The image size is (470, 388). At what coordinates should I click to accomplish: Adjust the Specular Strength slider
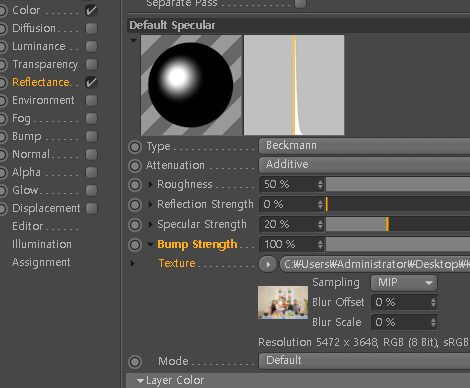click(398, 224)
